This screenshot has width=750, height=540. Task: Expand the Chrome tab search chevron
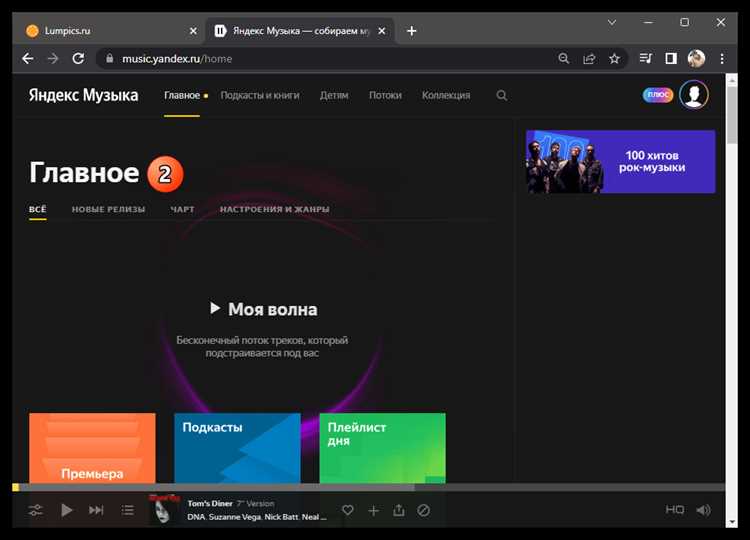[x=612, y=22]
